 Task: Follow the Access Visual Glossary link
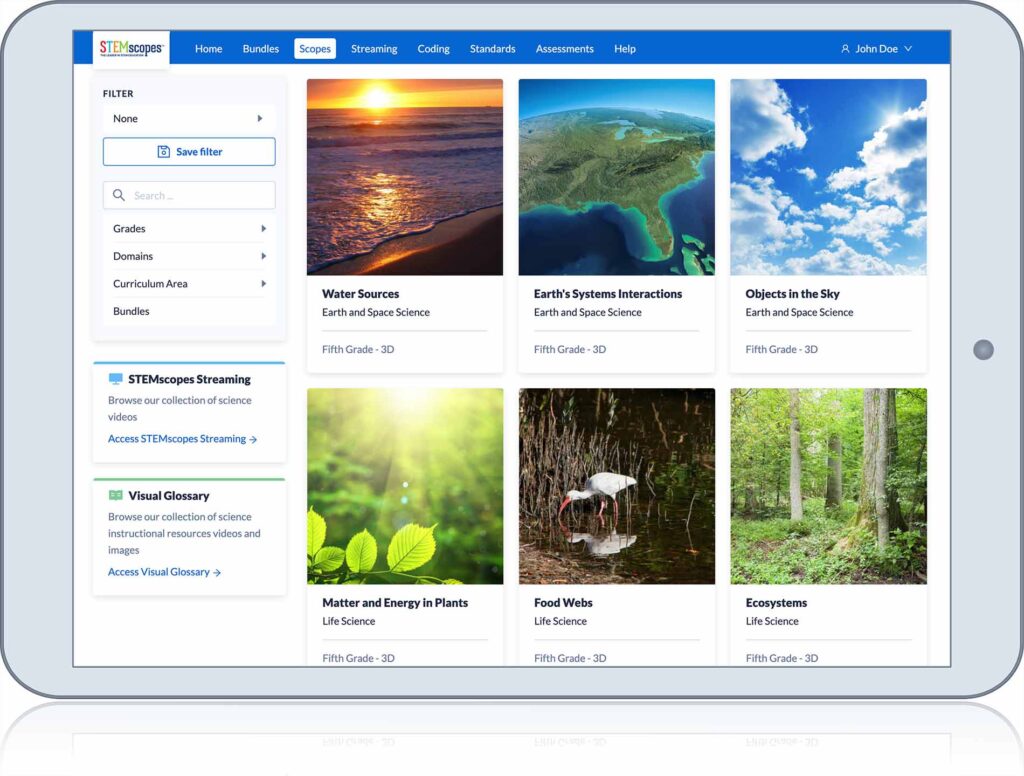[x=164, y=572]
